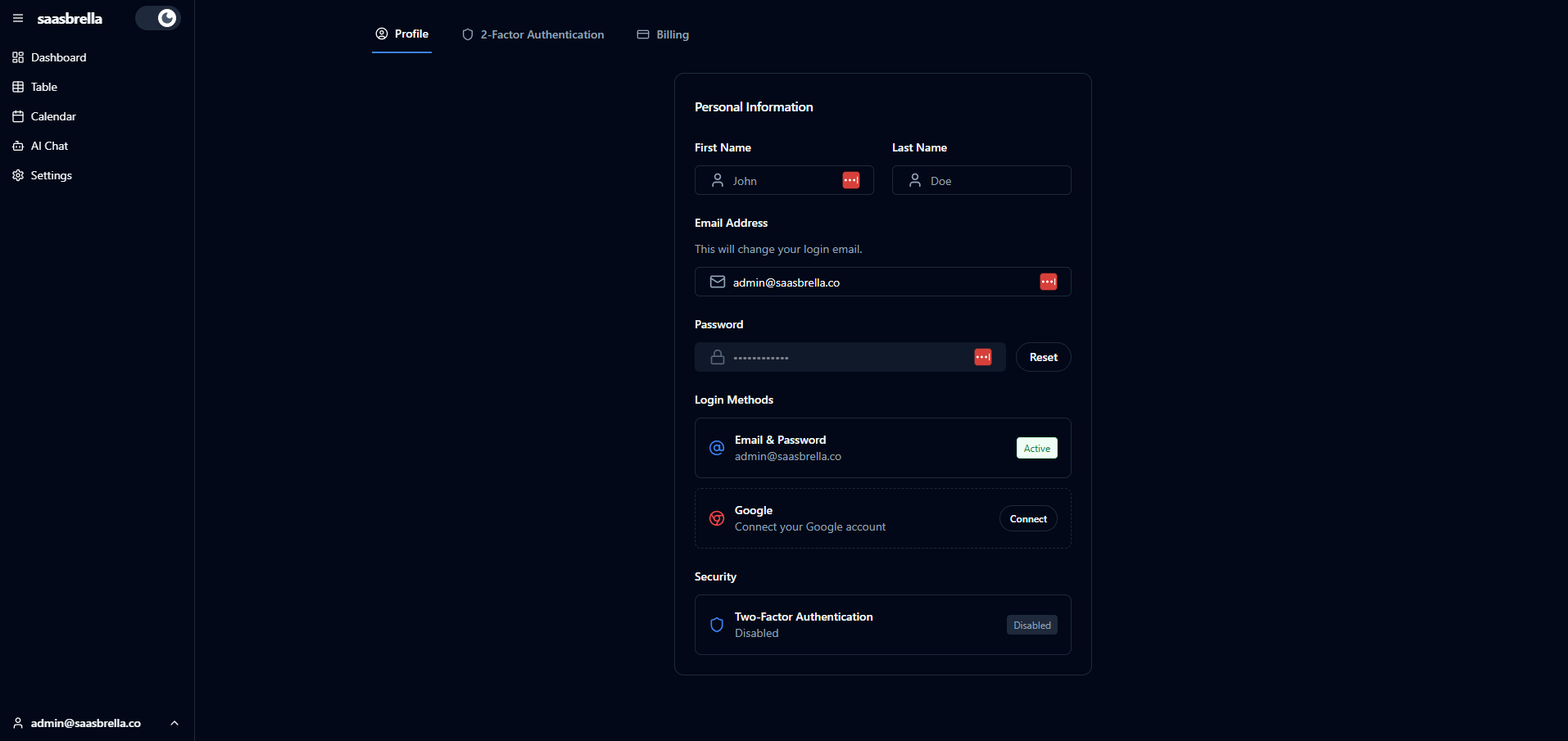Expand the admin account menu chevron
This screenshot has width=1568, height=741.
point(174,723)
